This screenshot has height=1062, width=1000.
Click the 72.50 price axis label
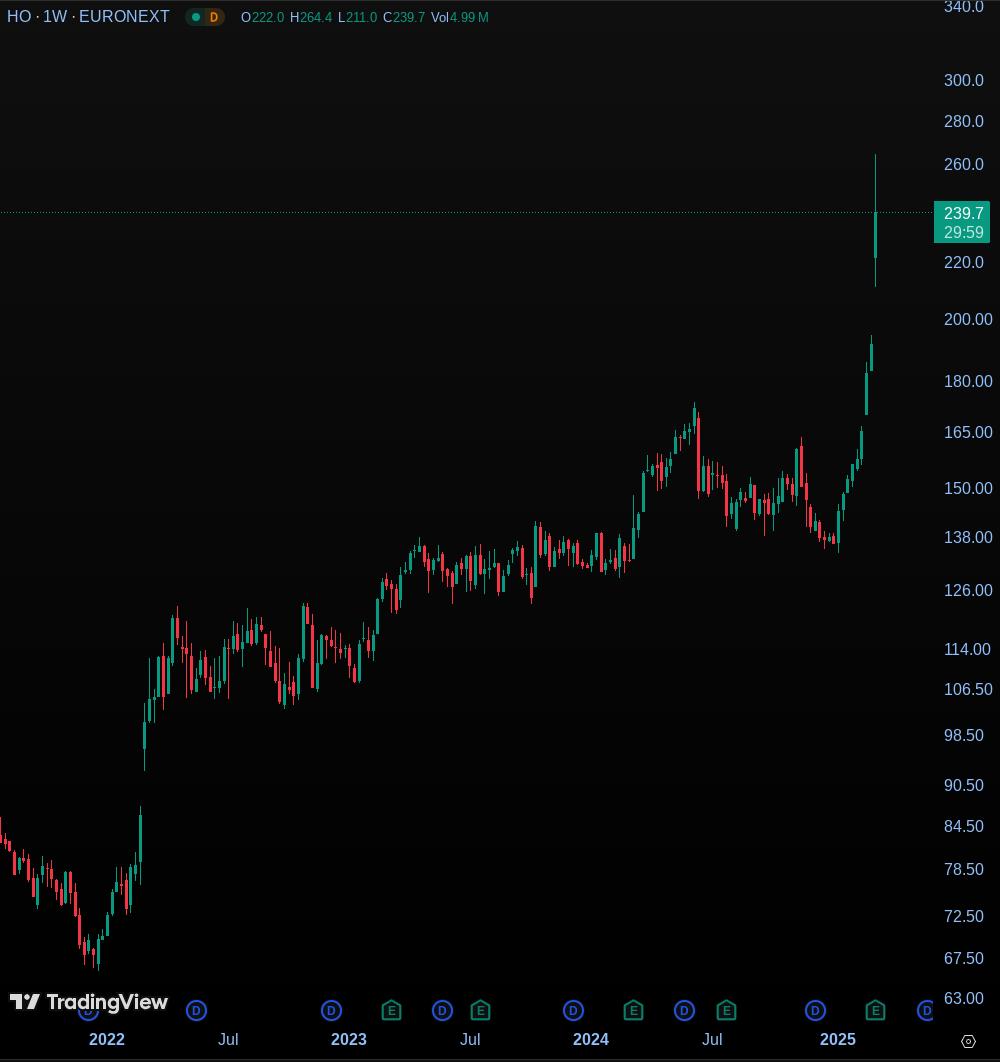(x=963, y=916)
